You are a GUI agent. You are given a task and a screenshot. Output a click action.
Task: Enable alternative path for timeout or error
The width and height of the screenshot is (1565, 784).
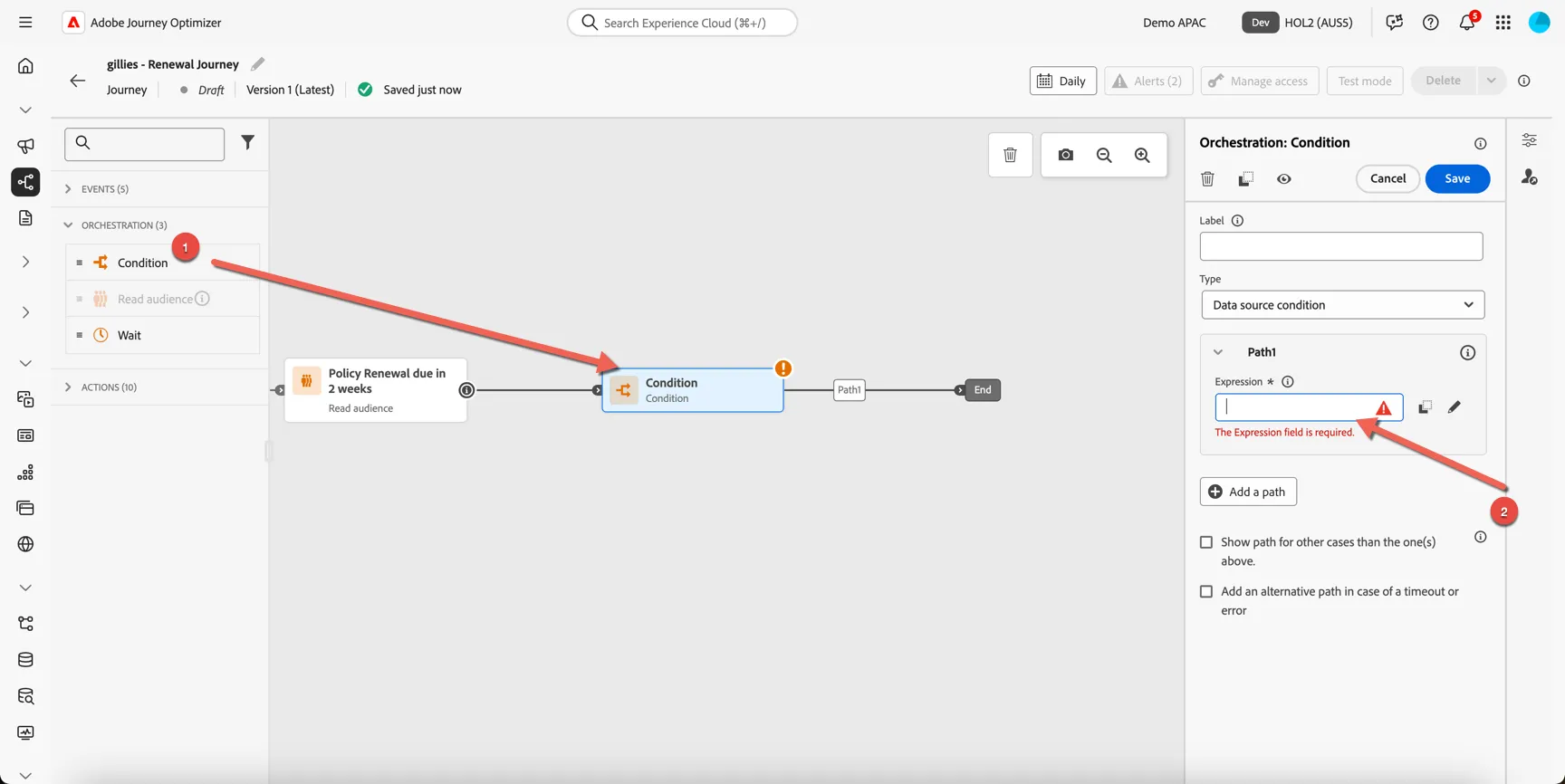(x=1206, y=591)
